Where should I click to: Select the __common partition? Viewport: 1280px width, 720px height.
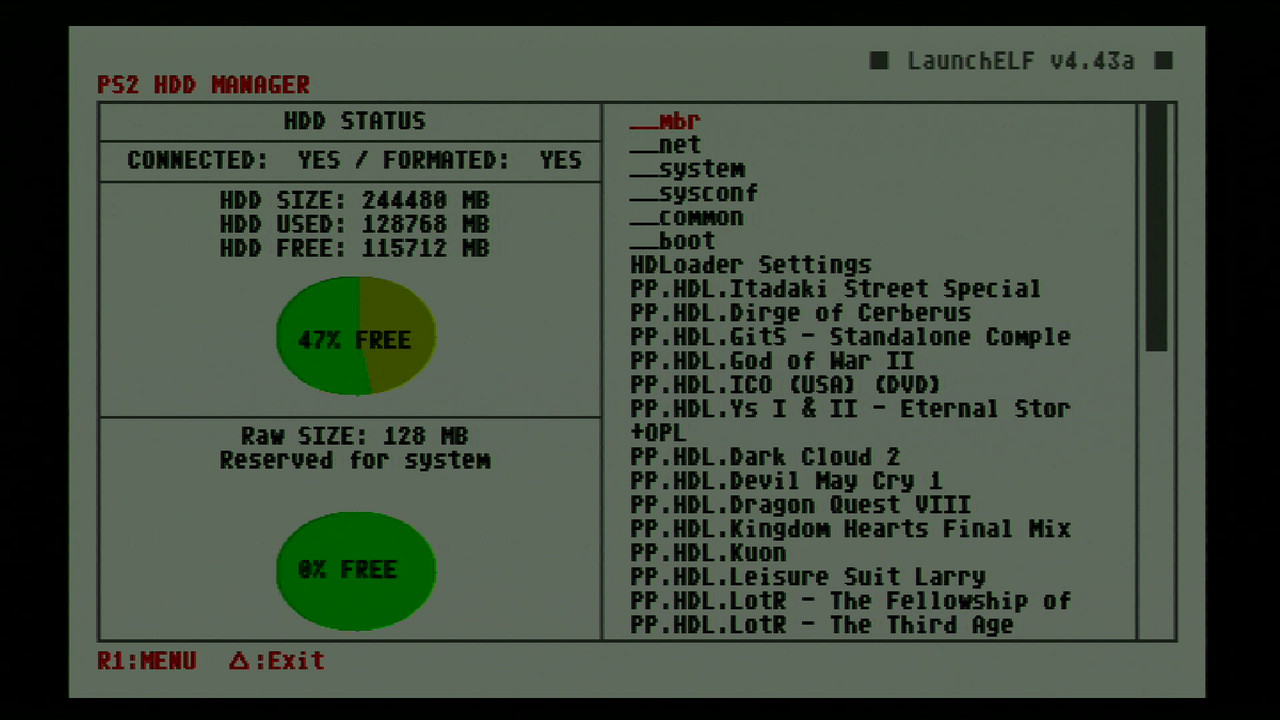point(687,217)
